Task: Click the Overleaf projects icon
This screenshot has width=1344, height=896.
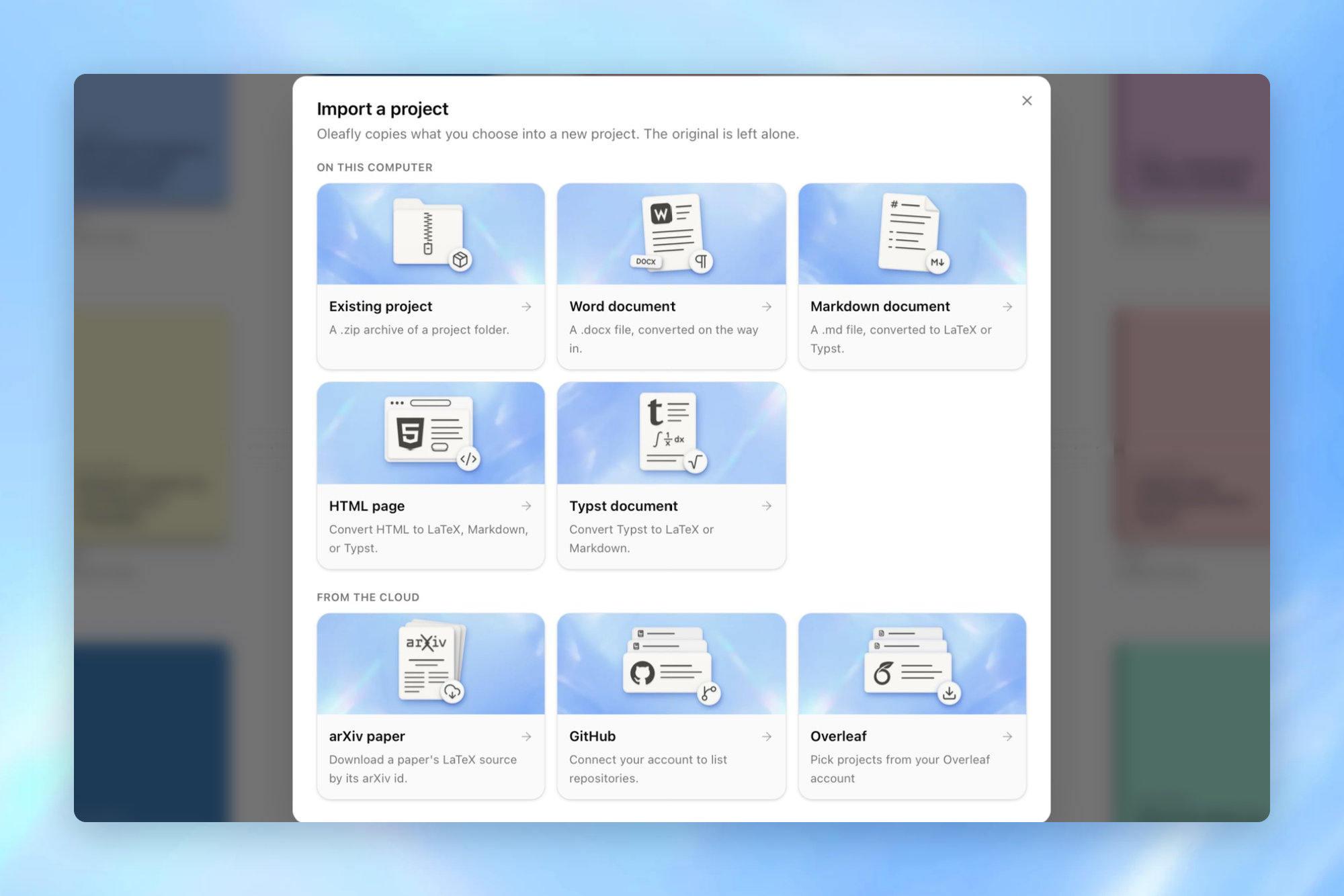Action: [x=913, y=665]
